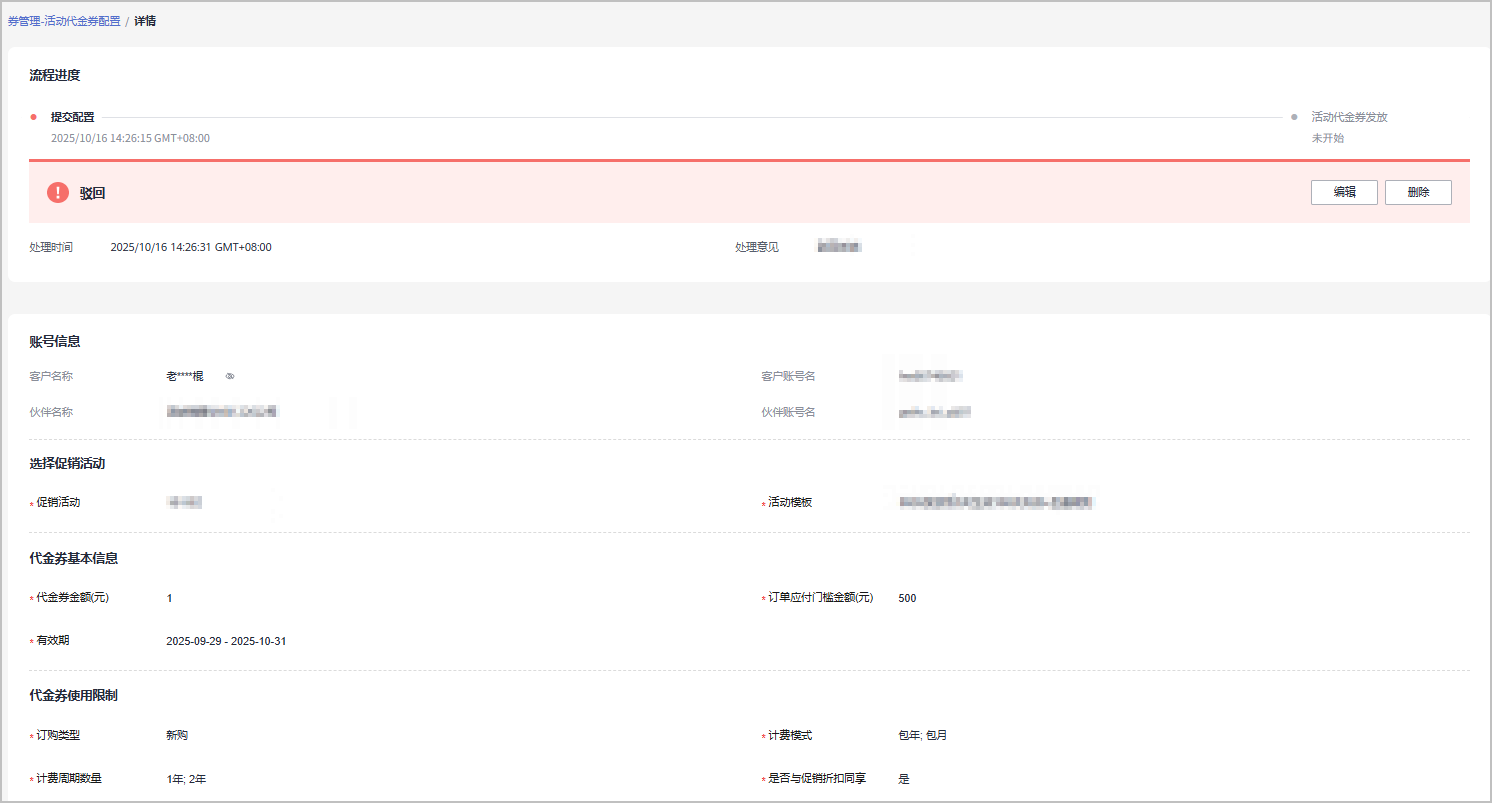Reveal the masked customer name with eye icon
The height and width of the screenshot is (803, 1492).
click(x=230, y=377)
